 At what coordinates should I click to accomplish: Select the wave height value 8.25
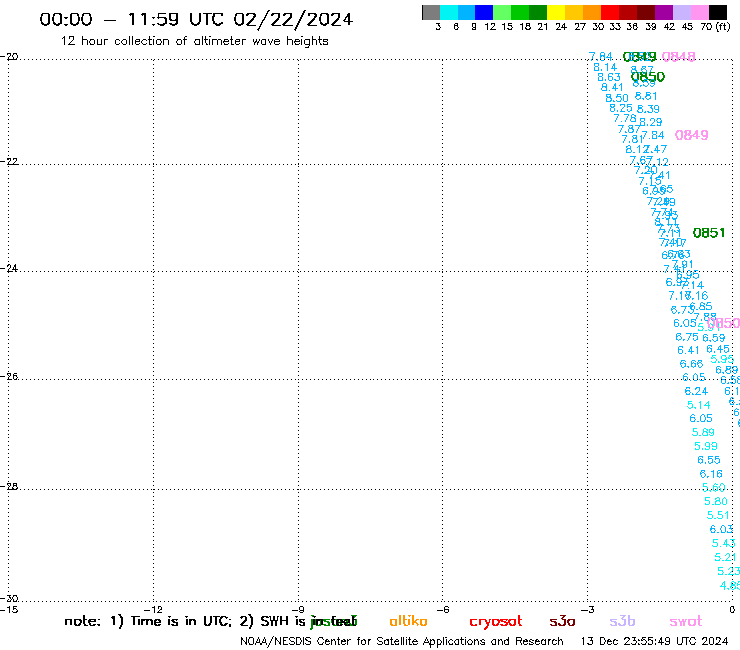tap(621, 108)
